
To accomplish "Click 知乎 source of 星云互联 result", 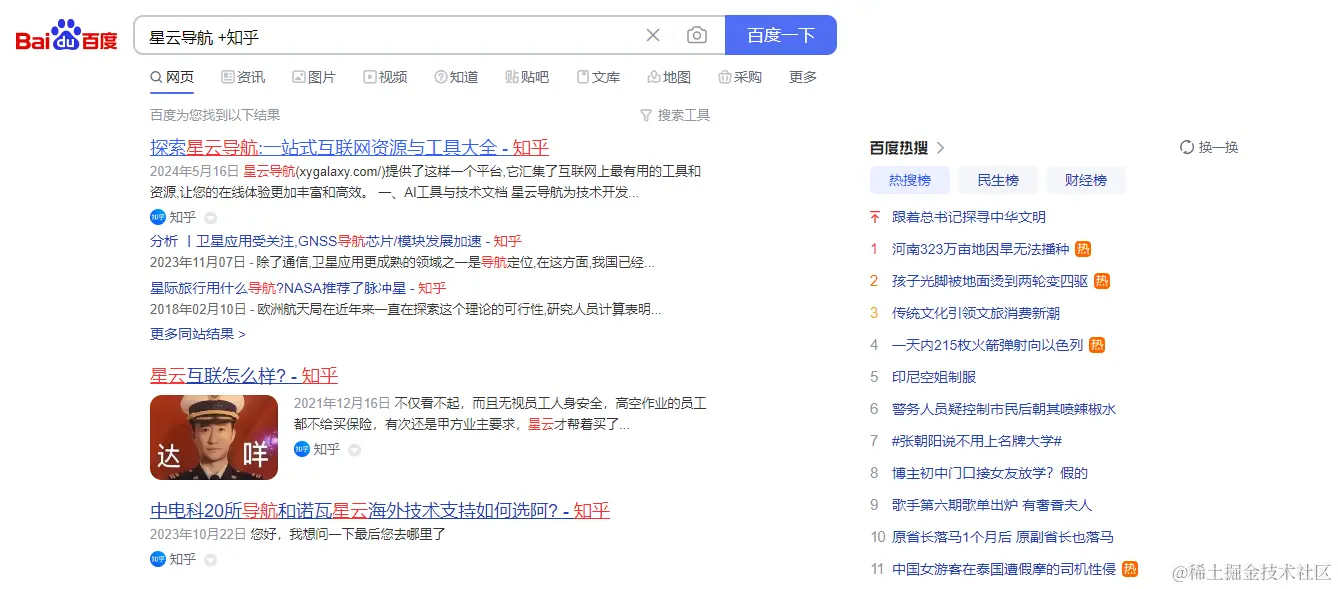I will tap(327, 449).
